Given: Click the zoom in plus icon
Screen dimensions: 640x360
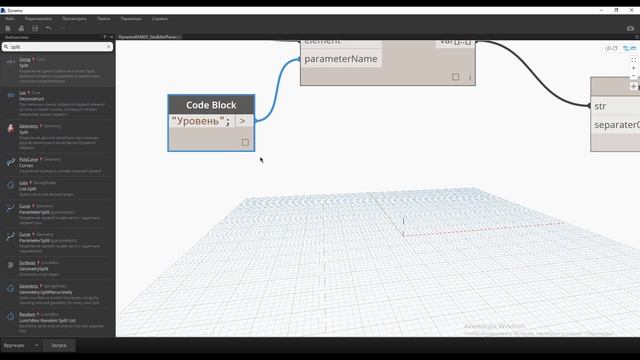Looking at the screenshot, I should coord(633,68).
